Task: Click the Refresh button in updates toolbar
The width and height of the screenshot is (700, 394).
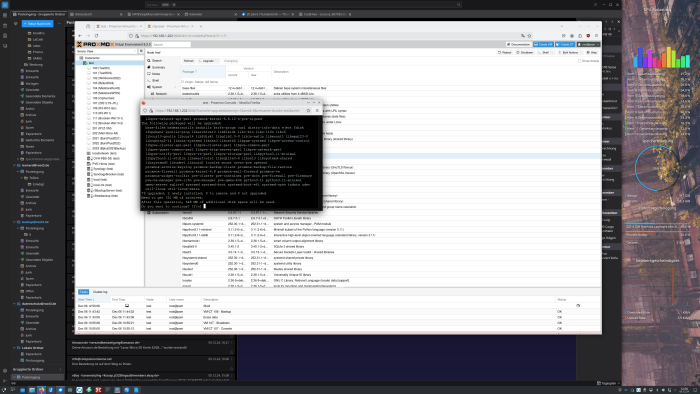Action: (x=188, y=61)
